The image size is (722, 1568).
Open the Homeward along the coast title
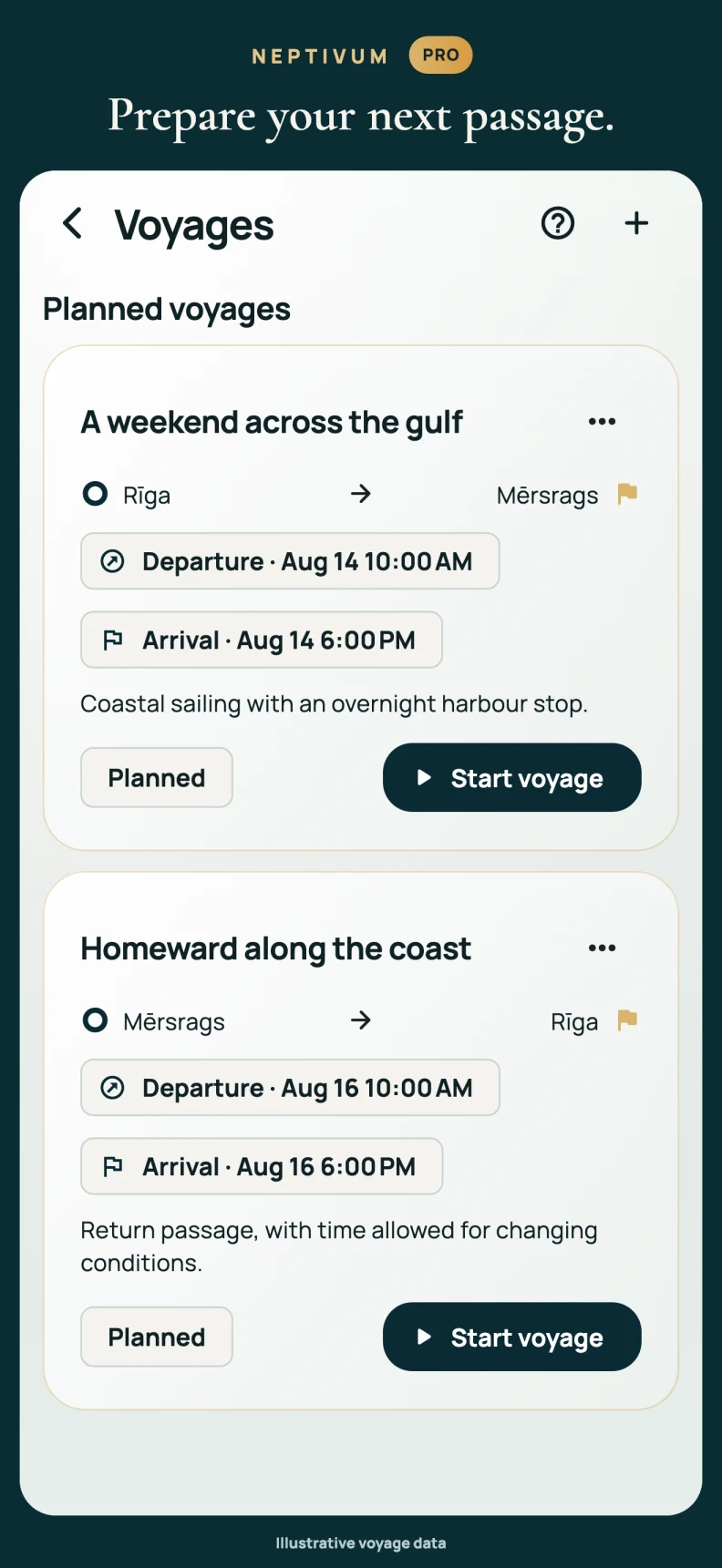pyautogui.click(x=276, y=949)
